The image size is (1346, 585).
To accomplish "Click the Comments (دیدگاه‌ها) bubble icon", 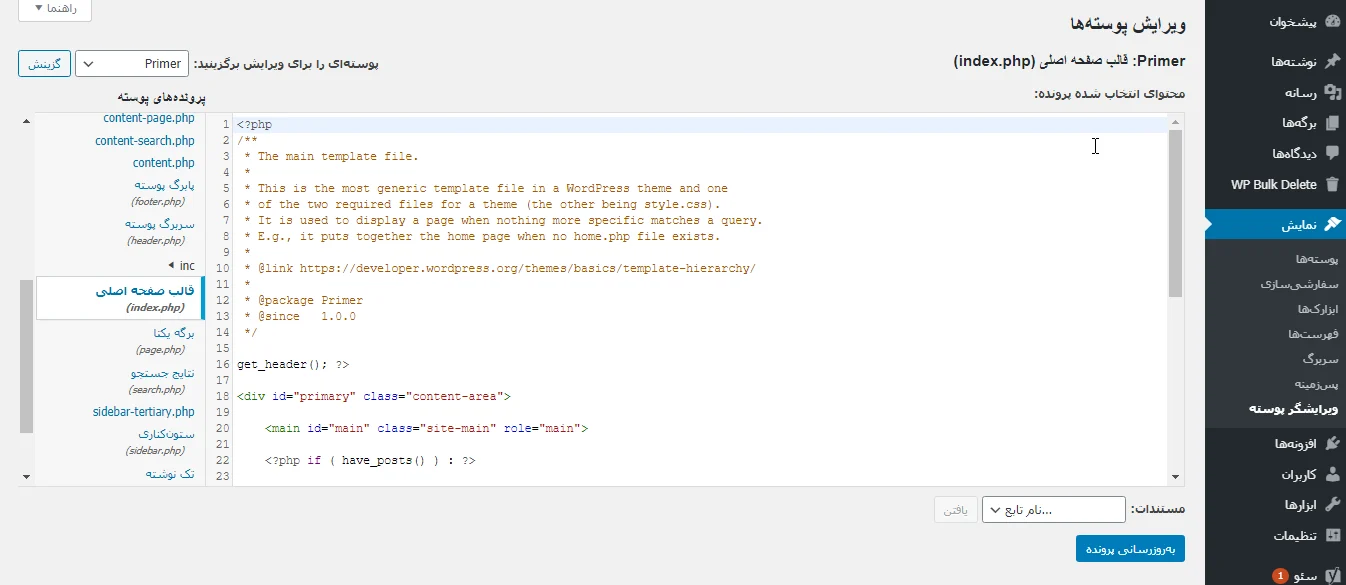I will pyautogui.click(x=1331, y=153).
